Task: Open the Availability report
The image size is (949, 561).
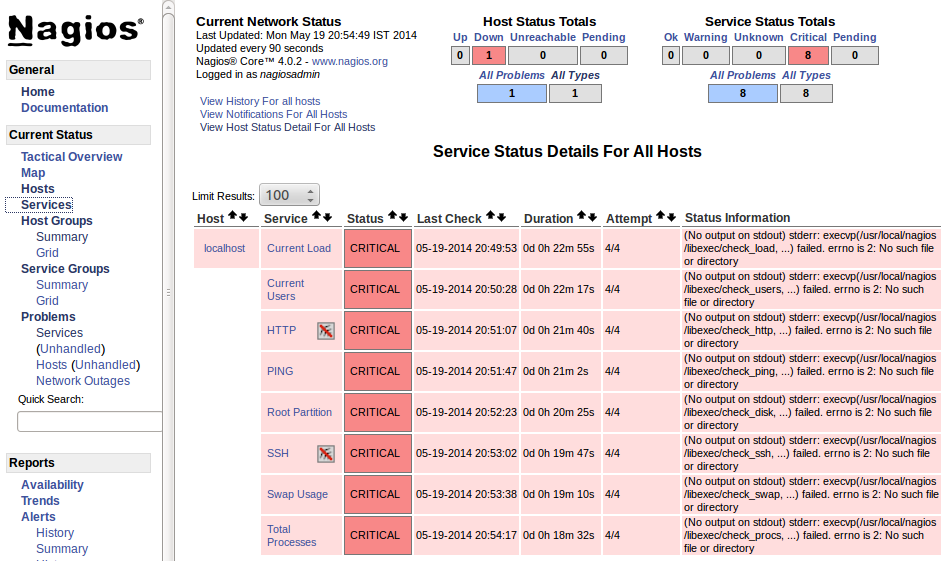Action: point(52,485)
